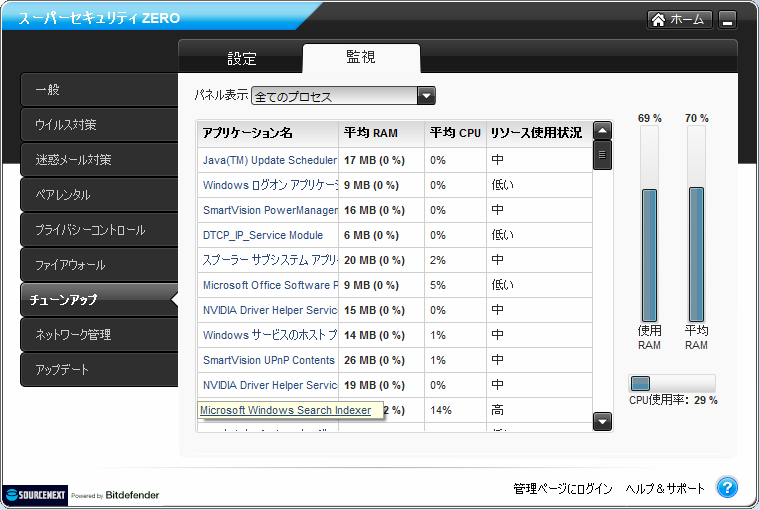The width and height of the screenshot is (760, 510).
Task: Select the 17 MB (0 %) RAM cell
Action: [381, 160]
